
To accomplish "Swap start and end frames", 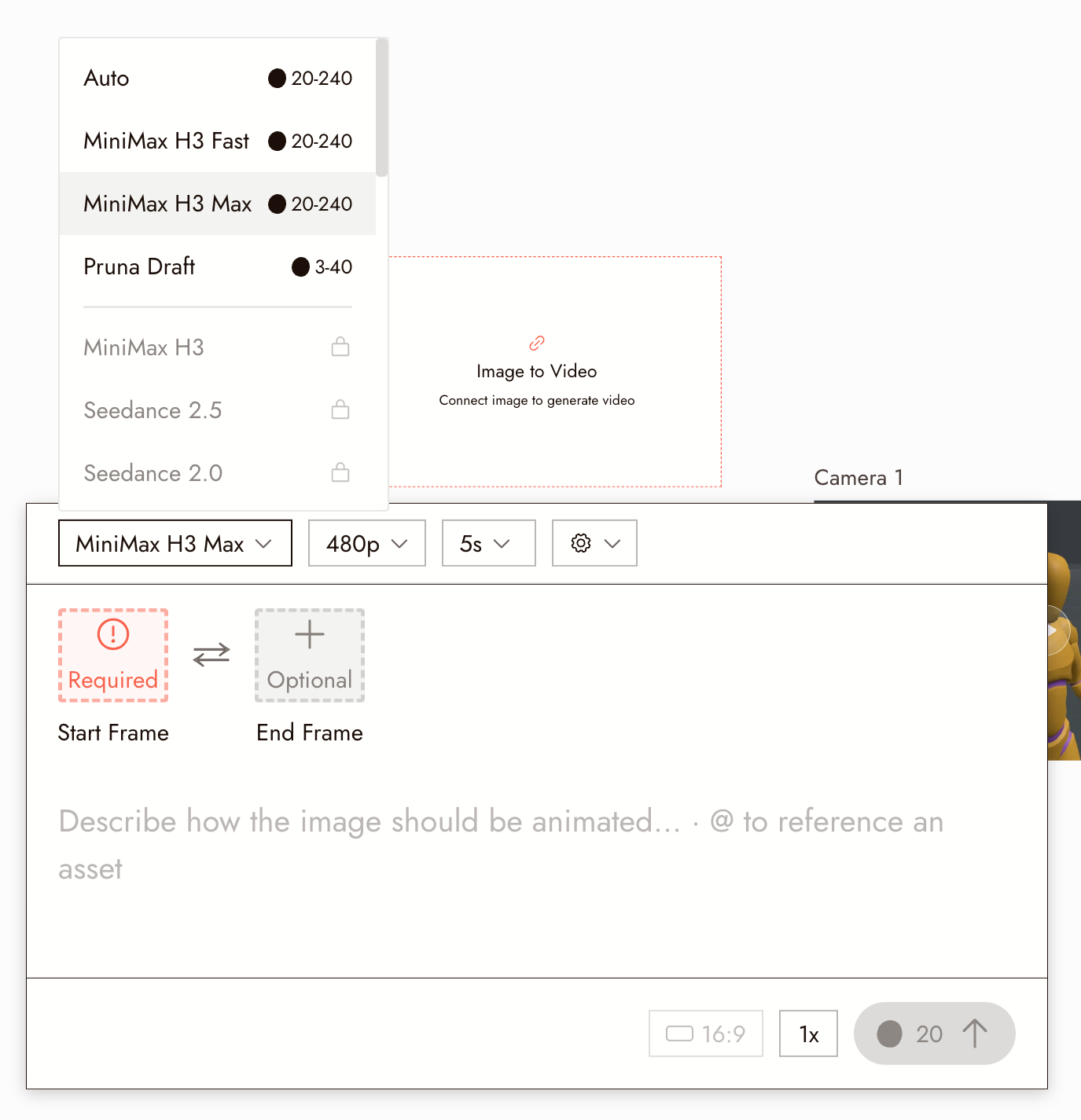I will pos(211,654).
